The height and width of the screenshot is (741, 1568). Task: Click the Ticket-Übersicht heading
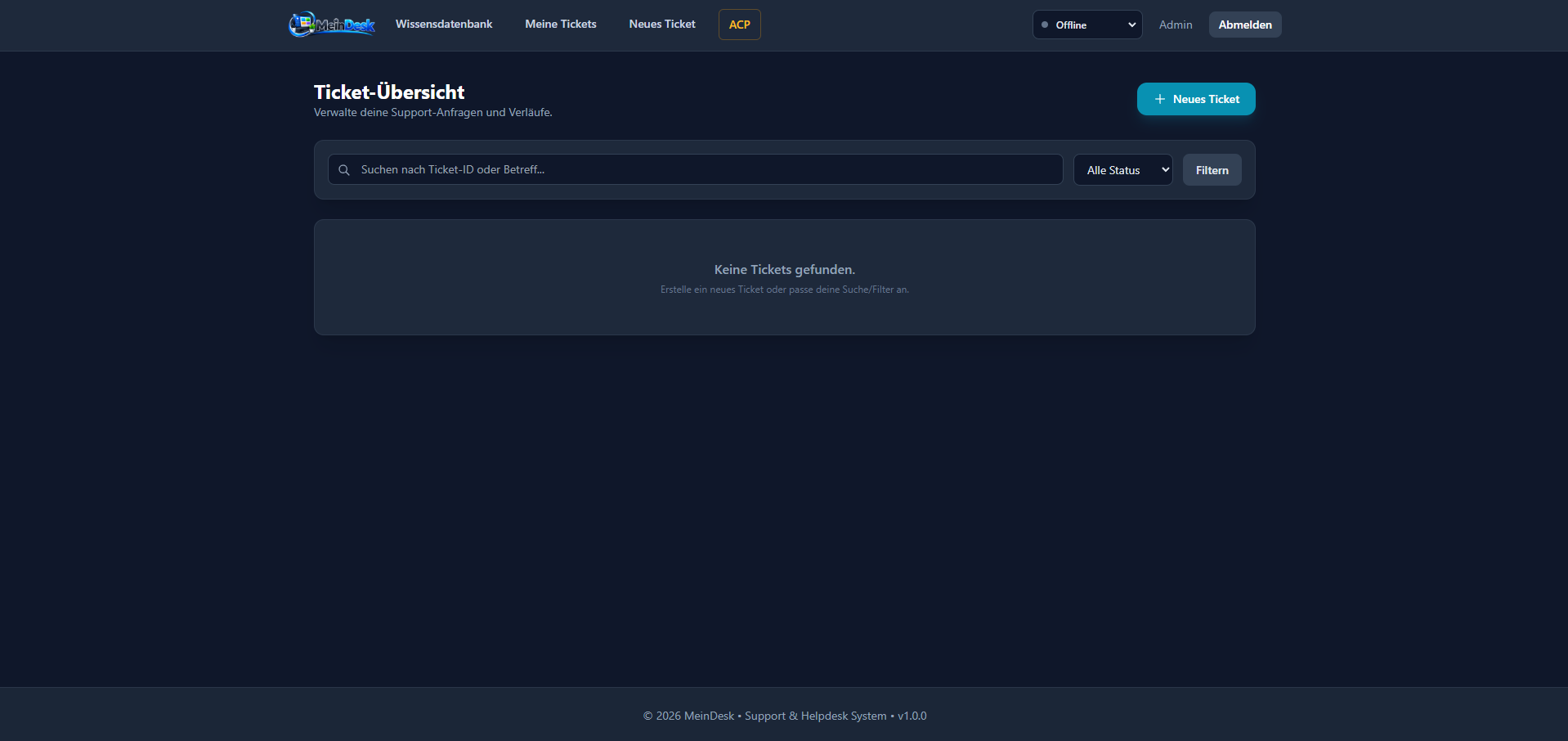coord(389,92)
